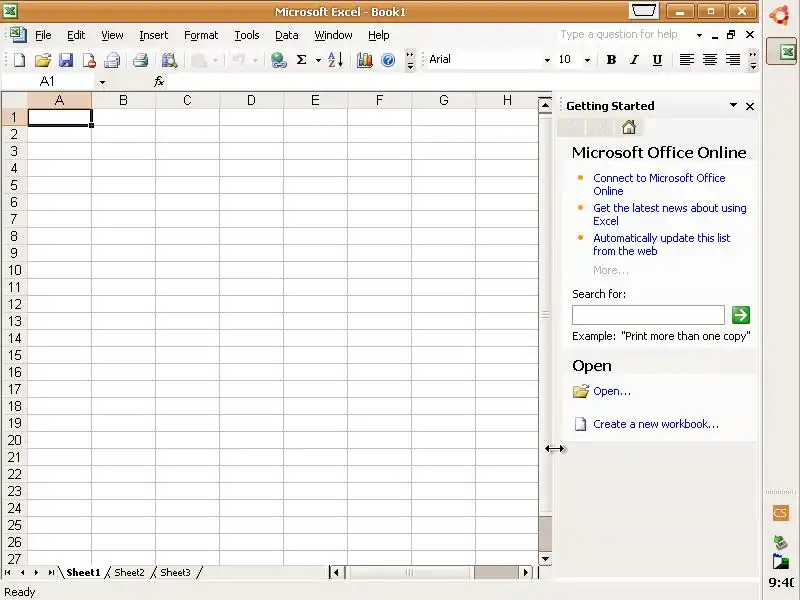The width and height of the screenshot is (800, 600).
Task: Sort ascending with the A-Z icon
Action: click(x=335, y=60)
